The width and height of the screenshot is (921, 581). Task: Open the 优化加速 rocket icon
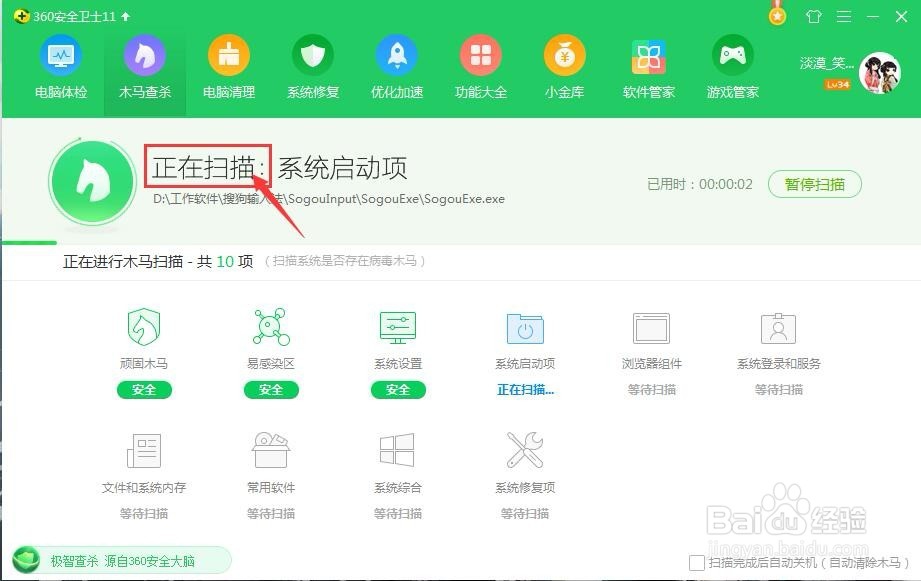pyautogui.click(x=396, y=56)
